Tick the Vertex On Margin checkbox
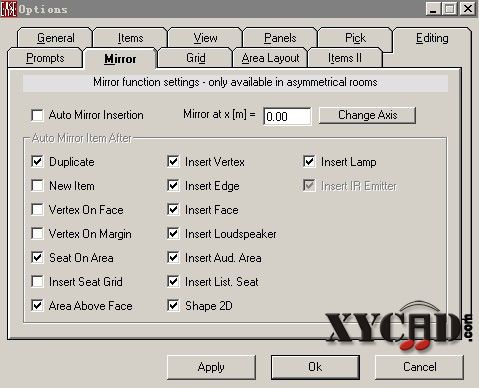Image resolution: width=479 pixels, height=388 pixels. tap(37, 234)
